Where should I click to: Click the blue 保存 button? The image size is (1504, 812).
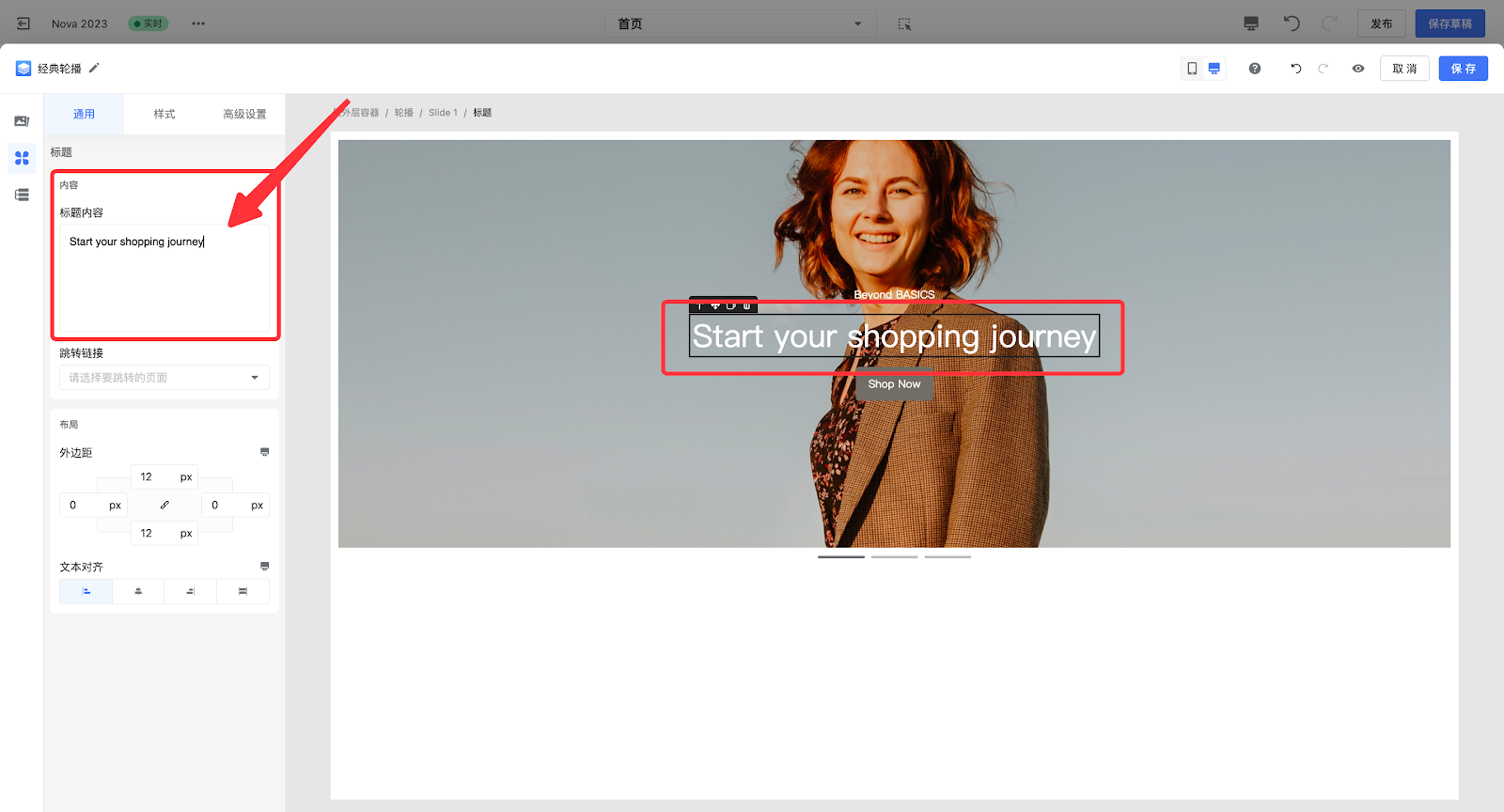pyautogui.click(x=1463, y=69)
